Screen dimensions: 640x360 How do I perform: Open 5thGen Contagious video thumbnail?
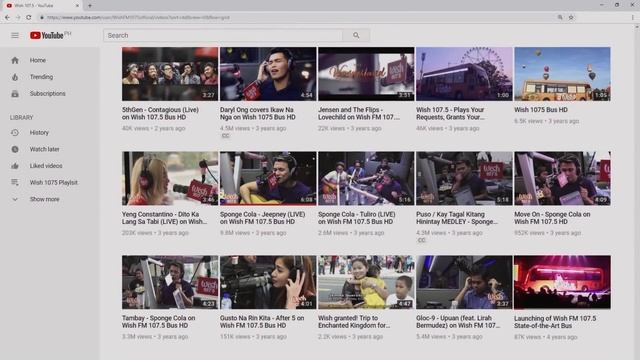170,74
